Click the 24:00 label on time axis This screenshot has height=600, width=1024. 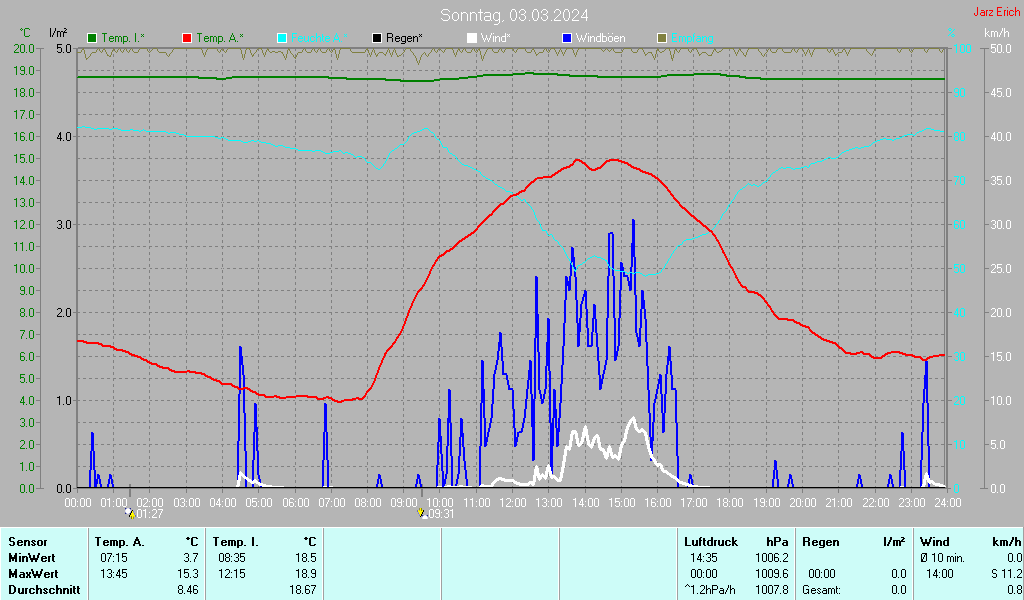tap(947, 503)
